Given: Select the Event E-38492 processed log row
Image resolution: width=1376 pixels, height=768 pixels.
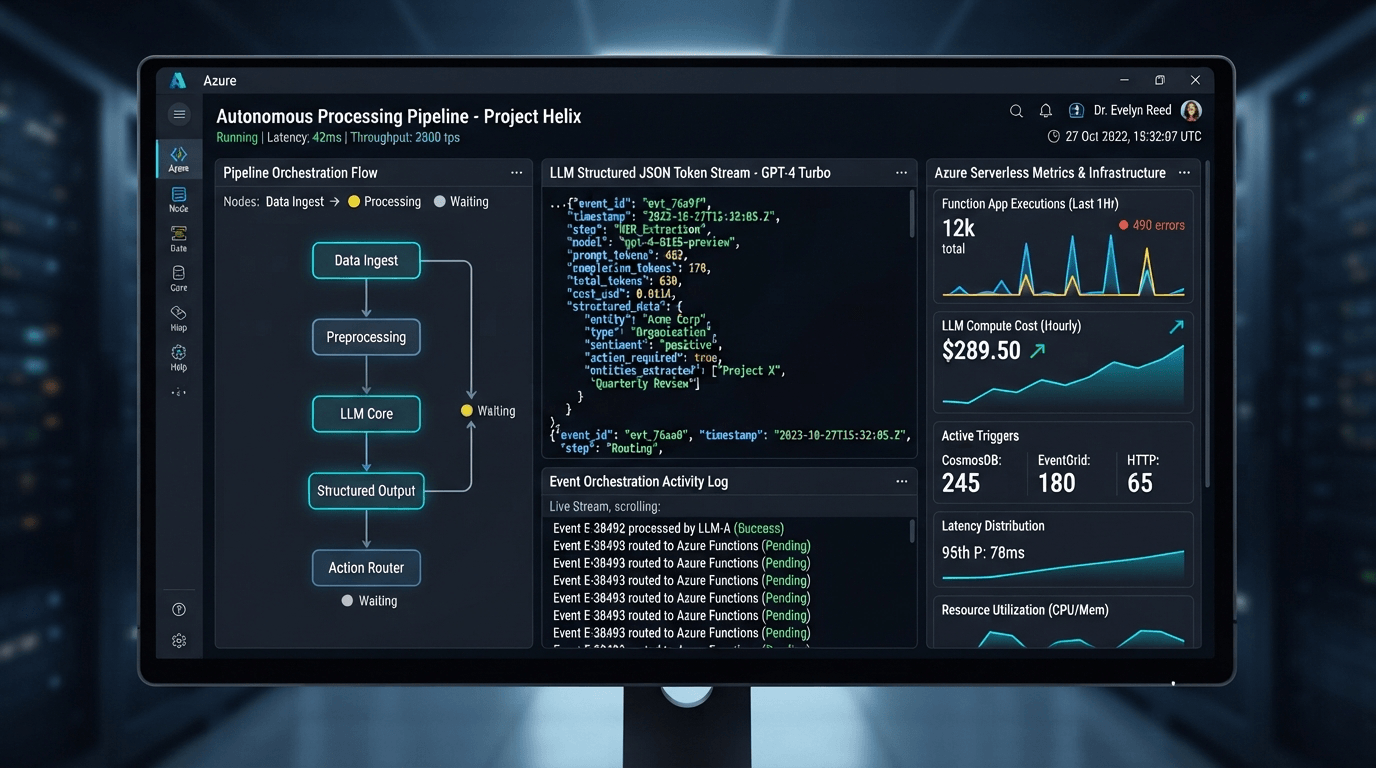Looking at the screenshot, I should (x=668, y=528).
